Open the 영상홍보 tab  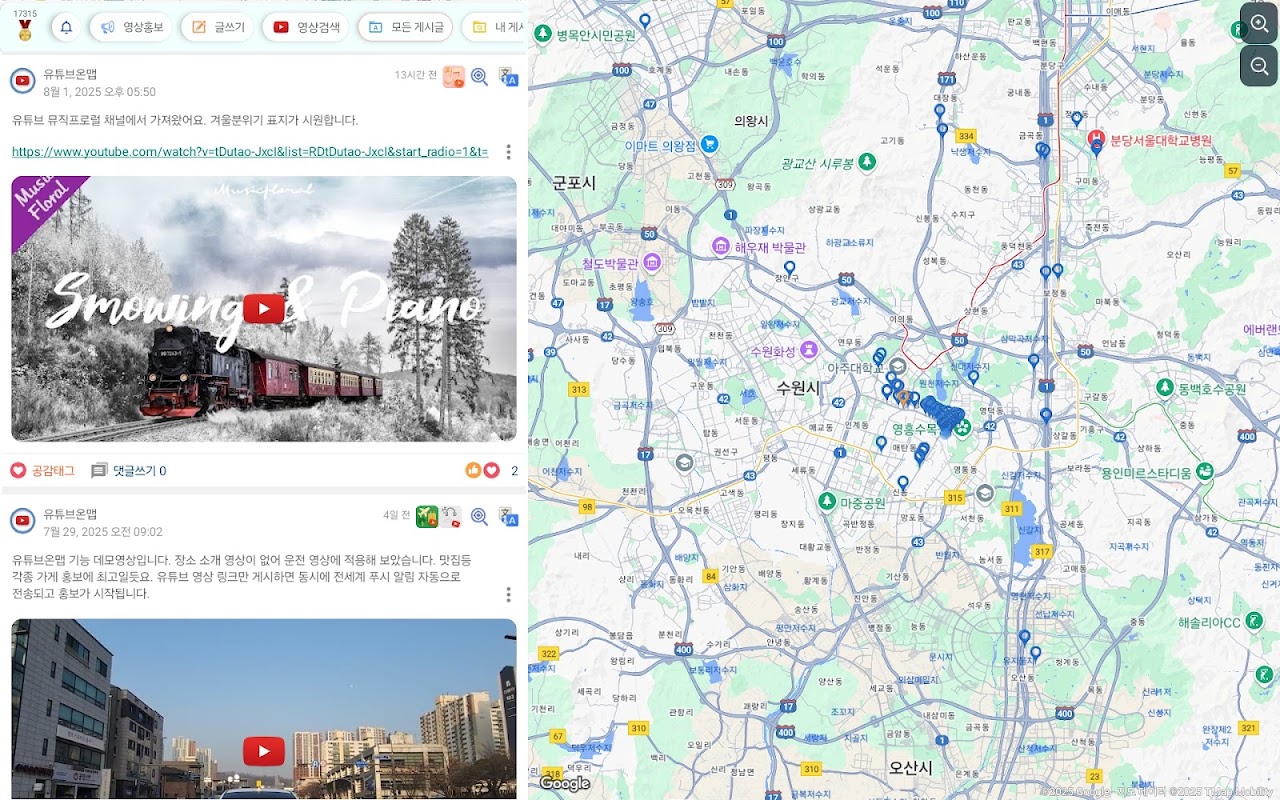pos(131,27)
